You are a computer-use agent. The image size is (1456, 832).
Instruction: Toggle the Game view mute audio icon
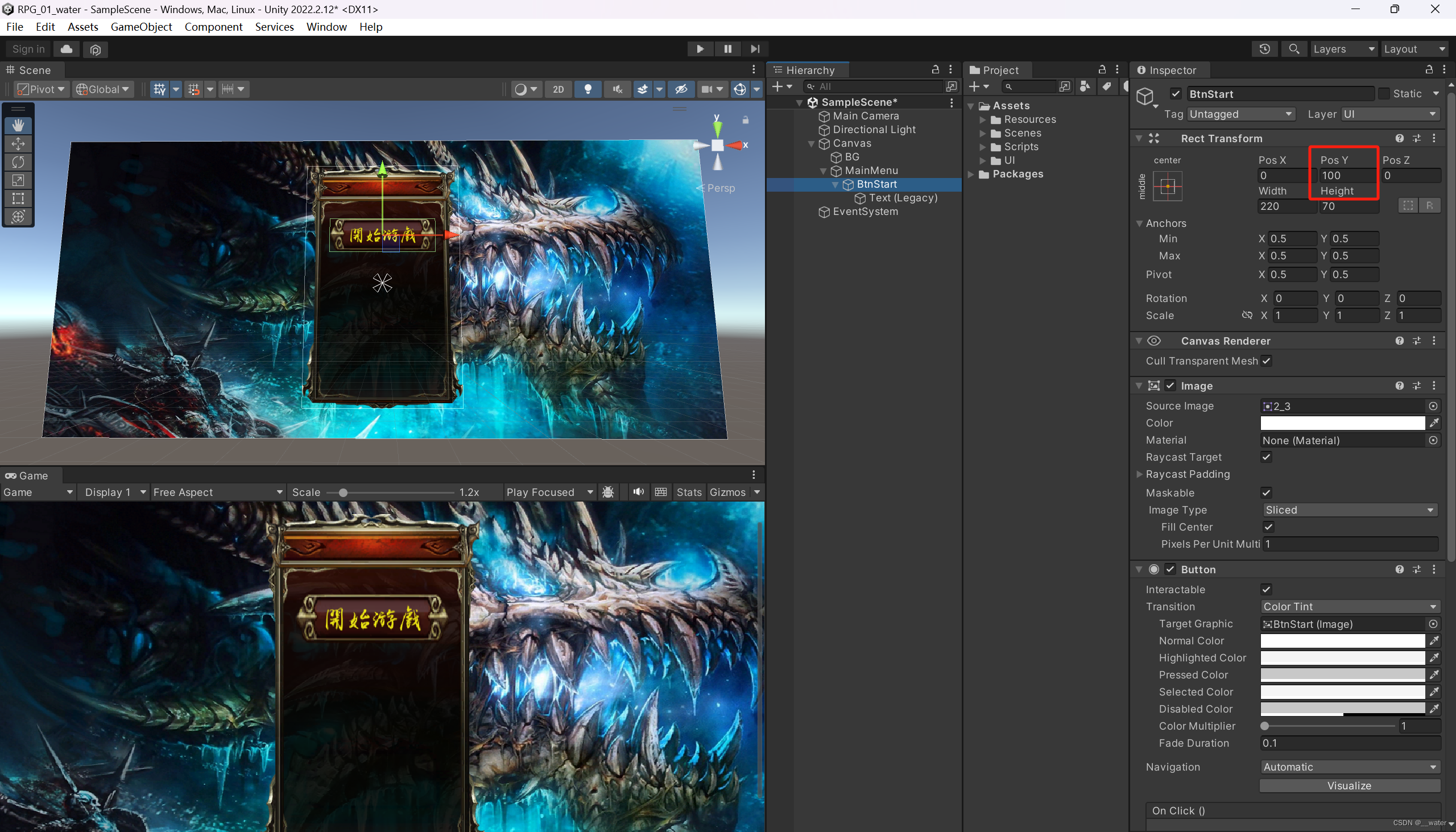point(638,492)
